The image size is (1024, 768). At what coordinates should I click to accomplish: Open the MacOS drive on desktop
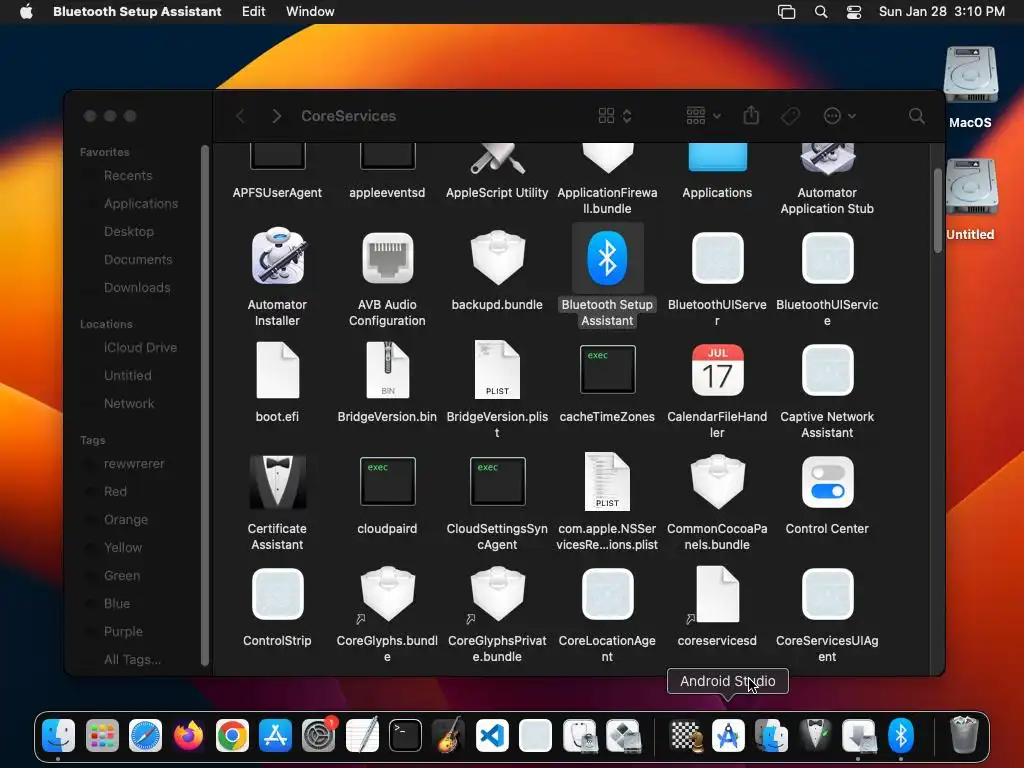coord(970,74)
